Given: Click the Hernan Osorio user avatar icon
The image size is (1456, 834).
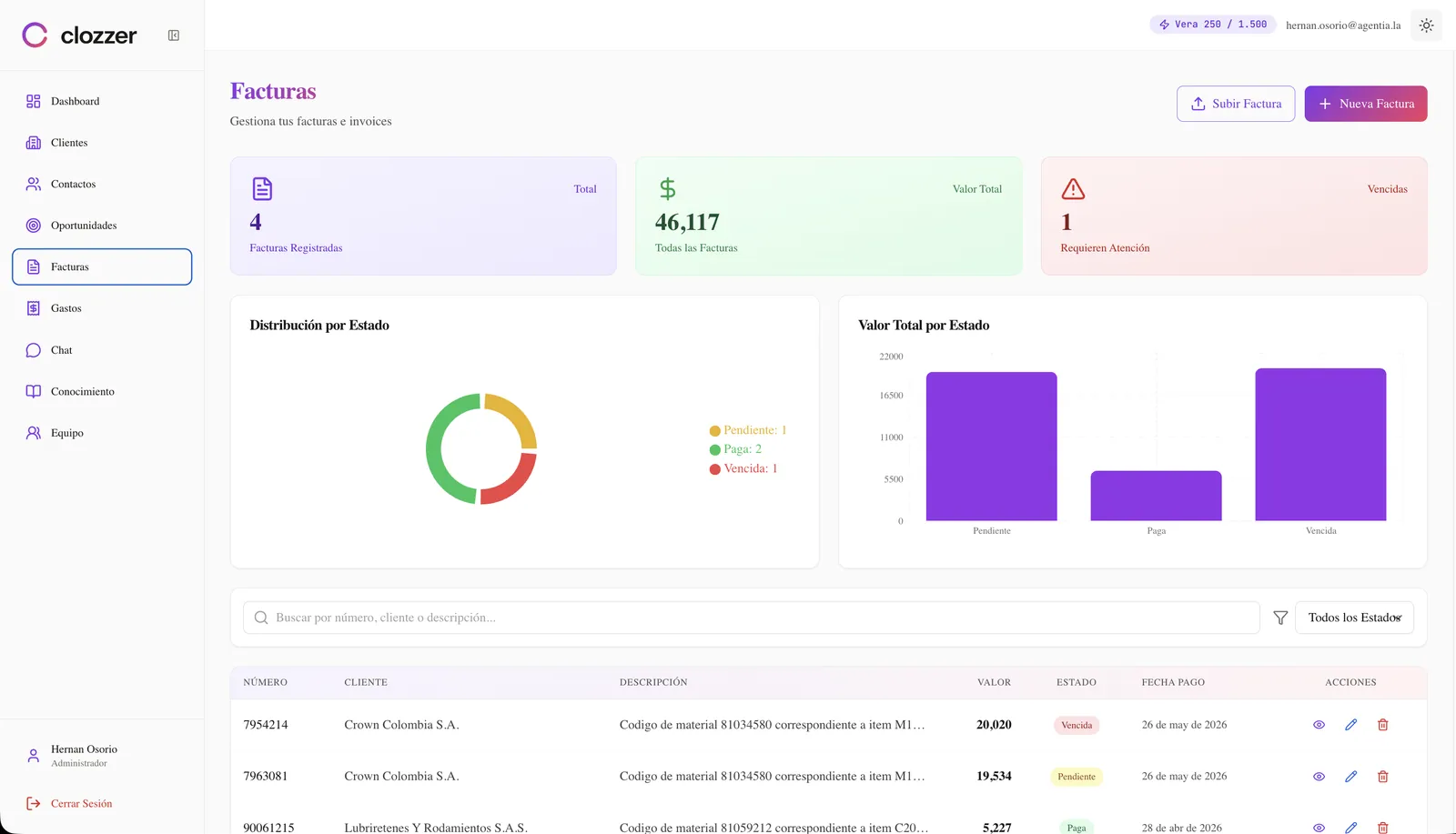Looking at the screenshot, I should (34, 756).
